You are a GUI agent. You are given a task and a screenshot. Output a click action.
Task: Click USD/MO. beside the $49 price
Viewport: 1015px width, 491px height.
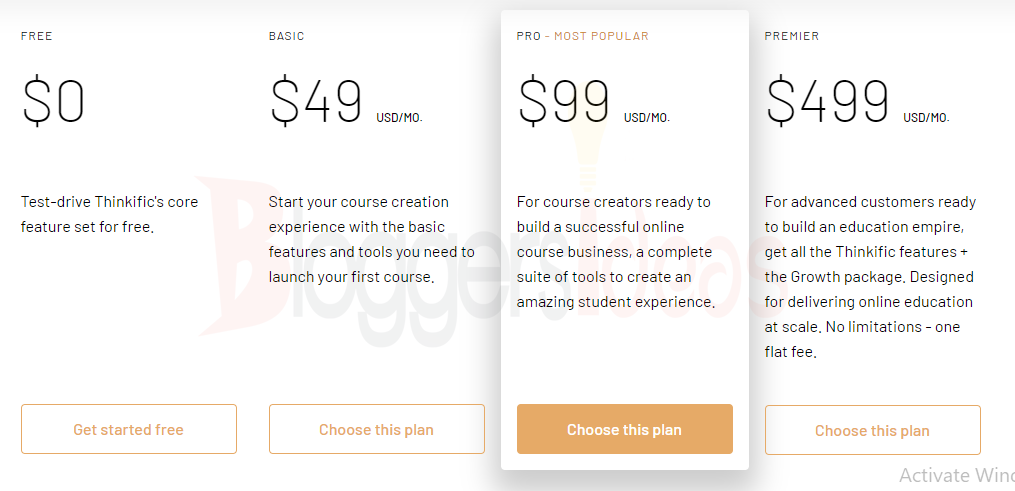click(x=399, y=118)
